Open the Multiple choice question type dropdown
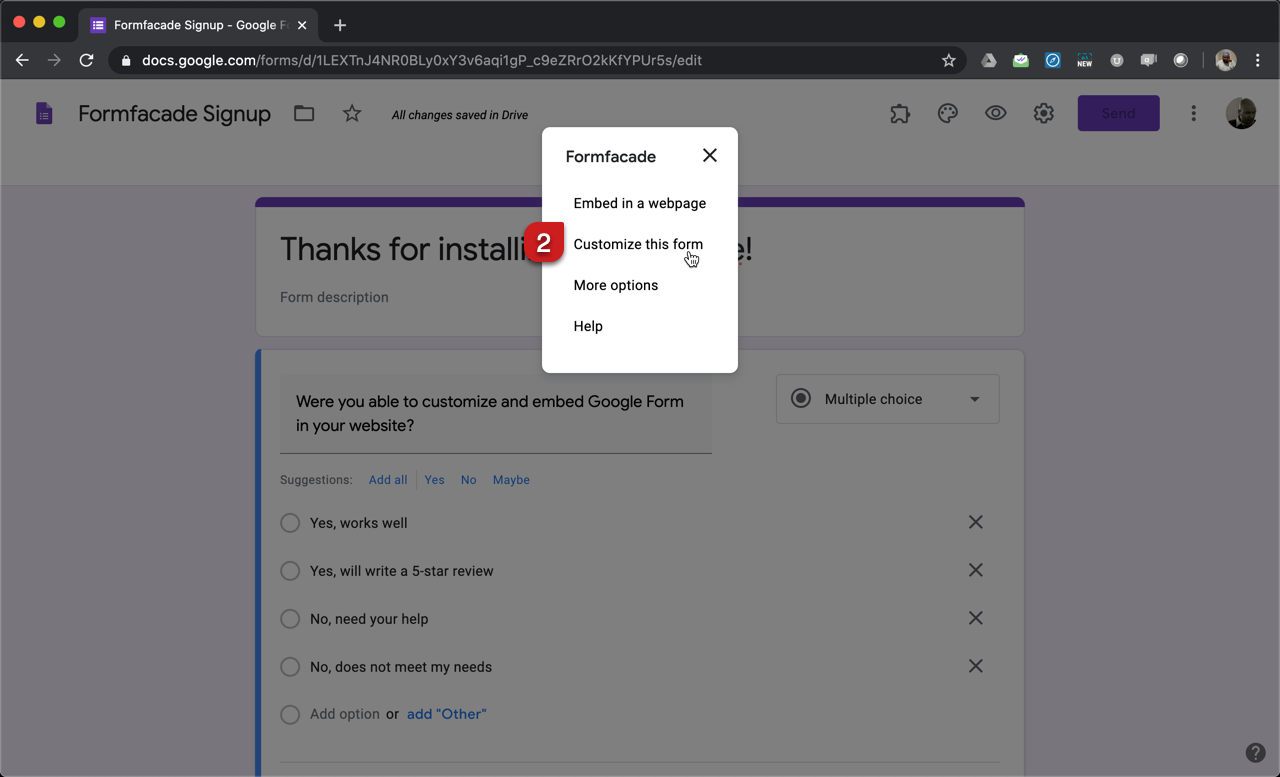 (887, 398)
